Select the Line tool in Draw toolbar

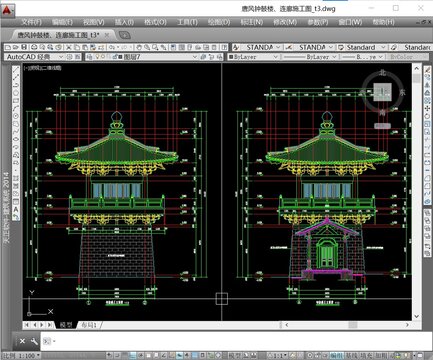coord(16,69)
